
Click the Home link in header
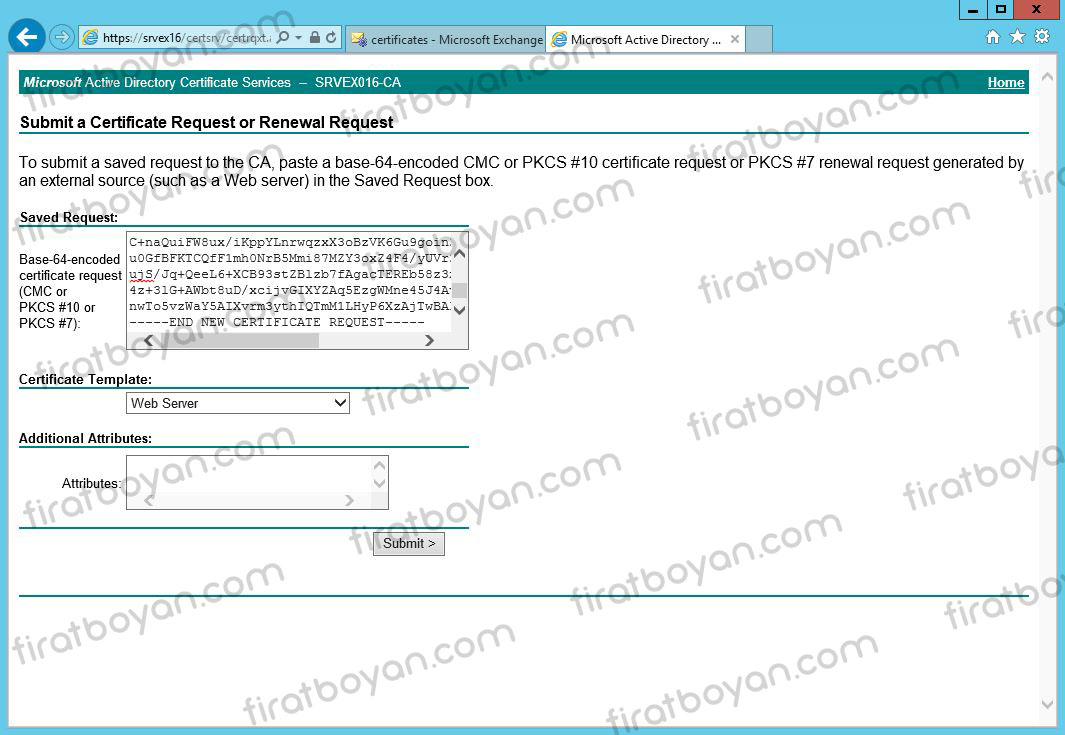point(1005,82)
